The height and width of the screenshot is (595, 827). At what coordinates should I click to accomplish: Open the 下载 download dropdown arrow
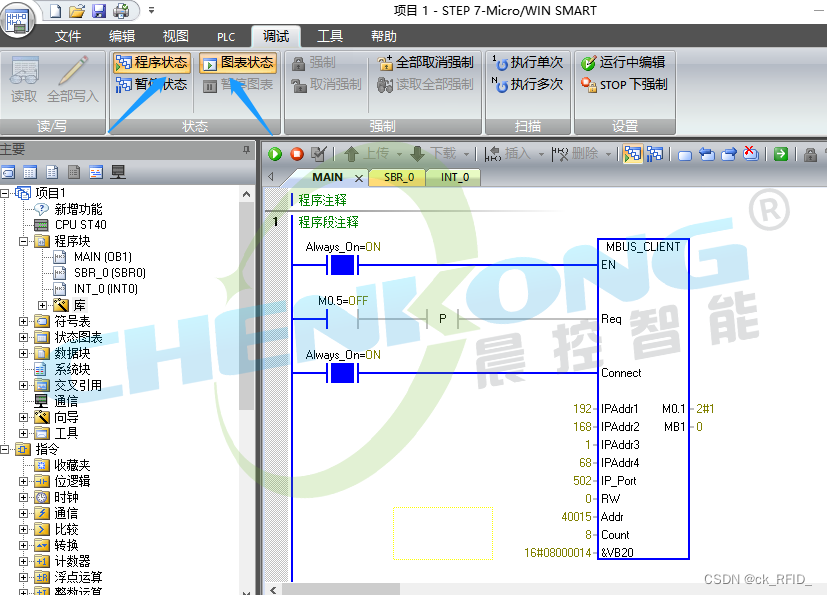(x=466, y=154)
